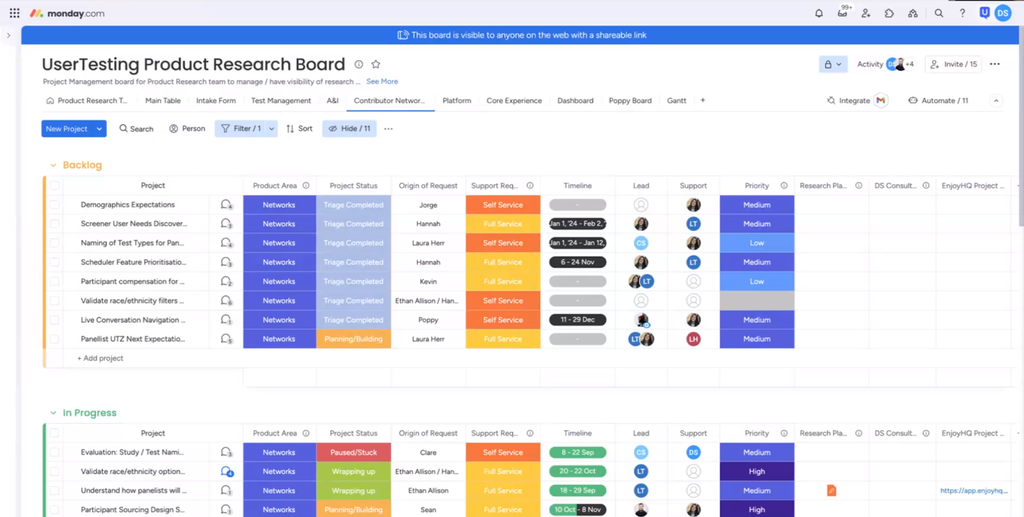Select all items in Backlog group checkbox
Image resolution: width=1024 pixels, height=517 pixels.
(54, 186)
